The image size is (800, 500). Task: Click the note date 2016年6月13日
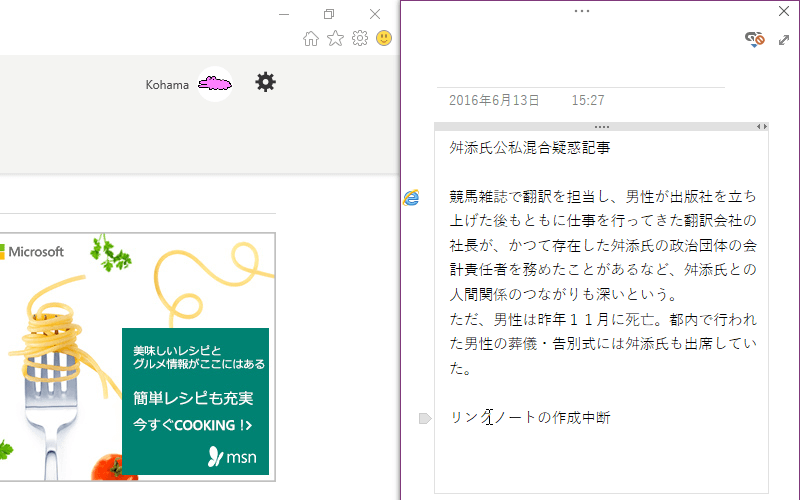(494, 100)
